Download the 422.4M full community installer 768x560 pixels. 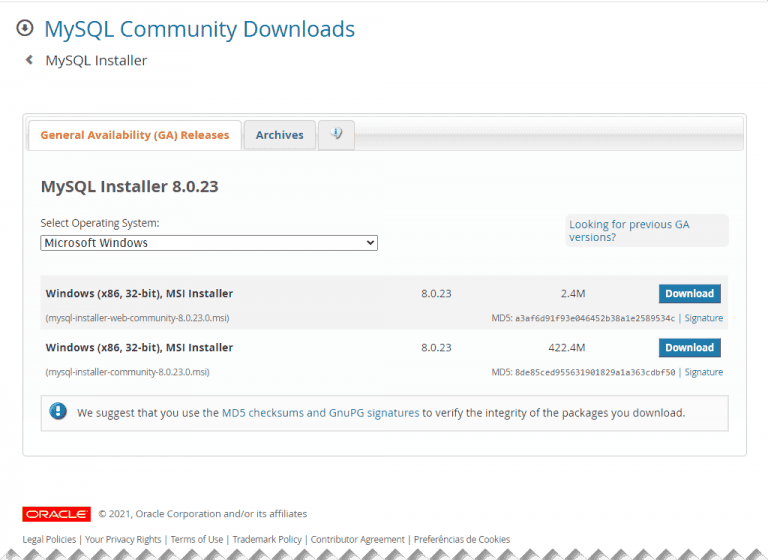[689, 348]
